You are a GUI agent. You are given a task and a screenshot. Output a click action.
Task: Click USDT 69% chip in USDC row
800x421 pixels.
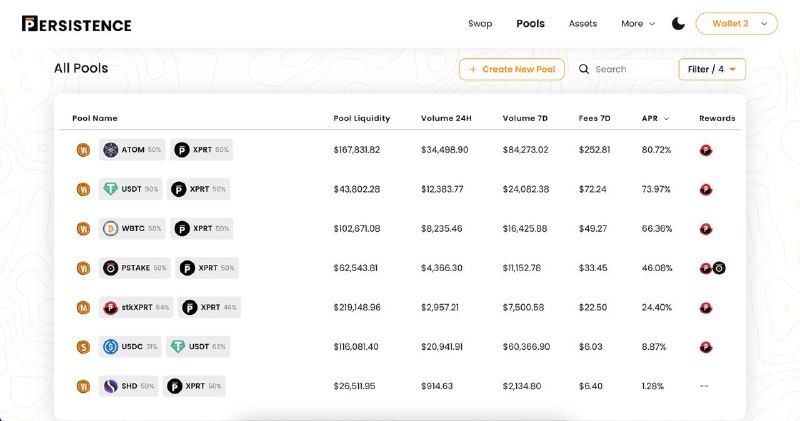[198, 346]
